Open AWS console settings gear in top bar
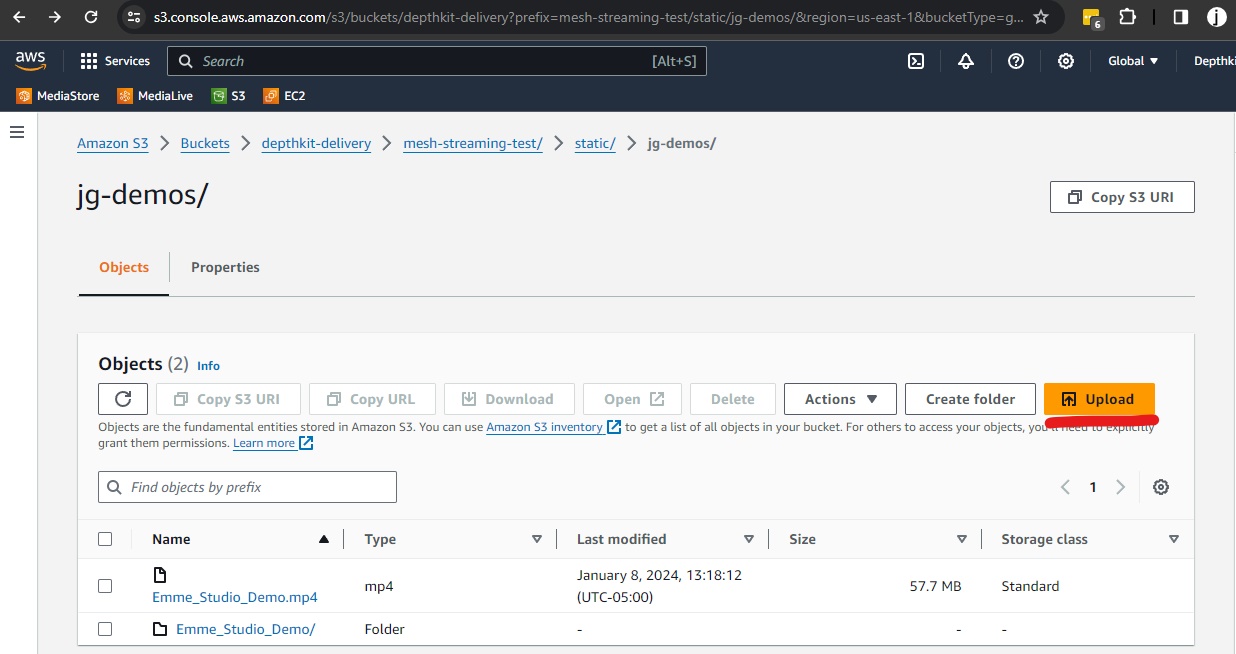Image resolution: width=1236 pixels, height=654 pixels. coord(1066,61)
